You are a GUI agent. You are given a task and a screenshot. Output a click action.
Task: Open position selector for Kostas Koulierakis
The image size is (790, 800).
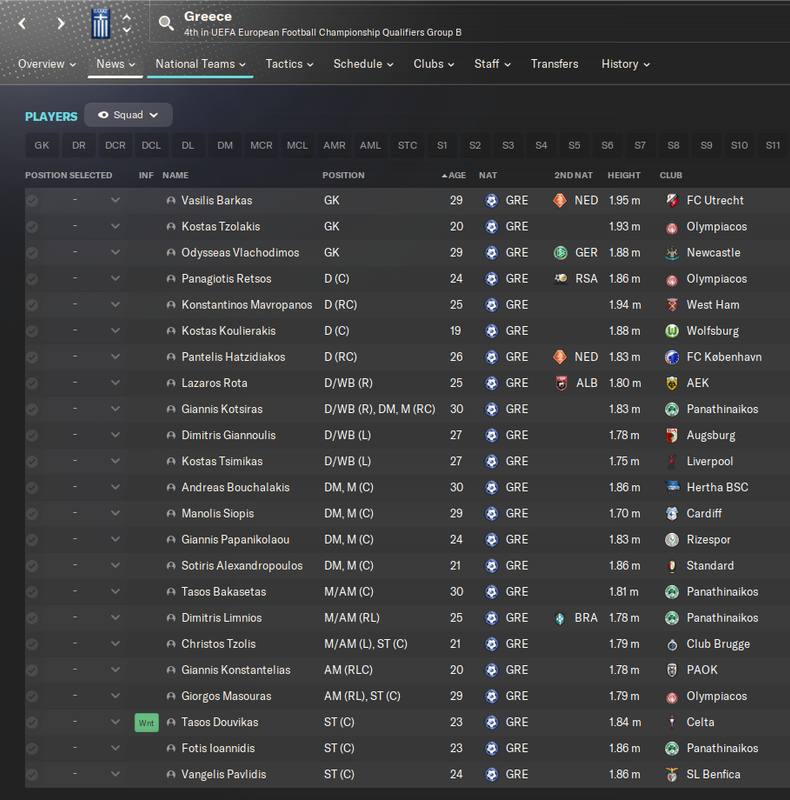point(115,330)
